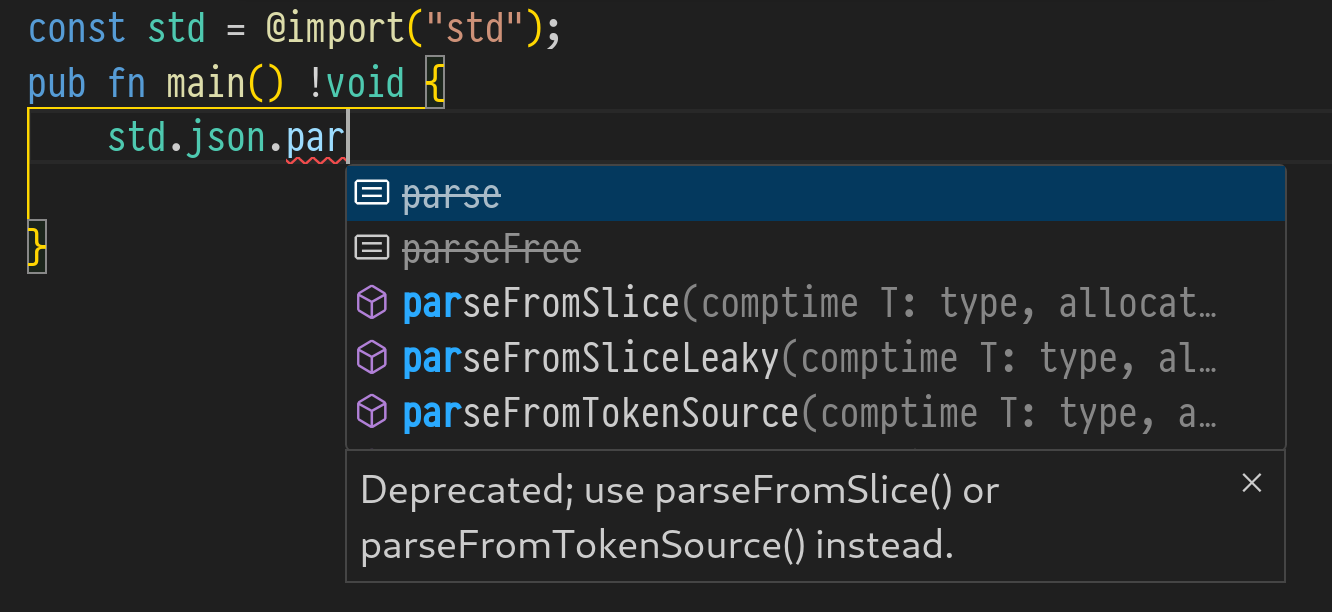The width and height of the screenshot is (1332, 612).
Task: Click the !void return type
Action: [356, 84]
